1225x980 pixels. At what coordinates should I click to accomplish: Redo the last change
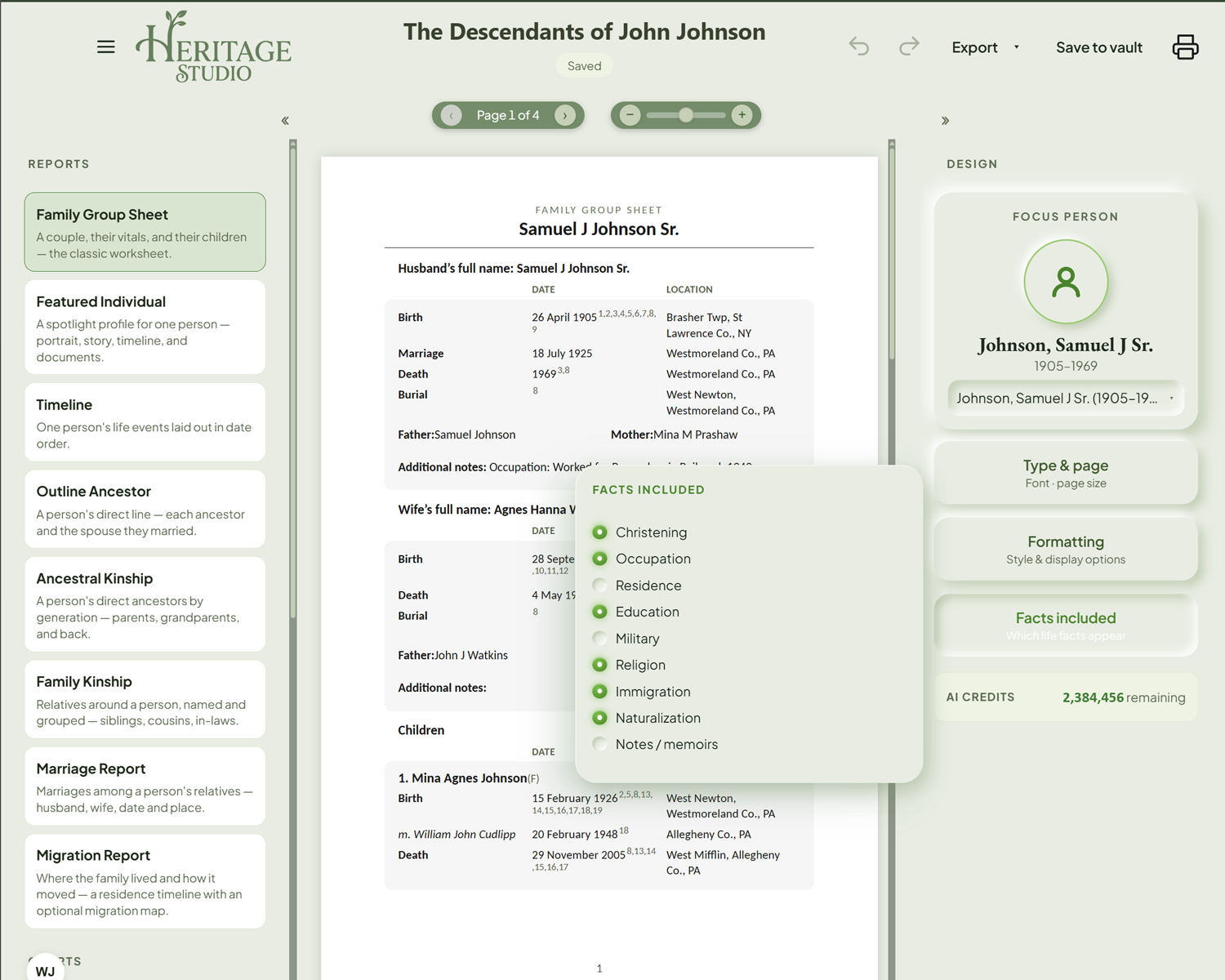tap(909, 47)
